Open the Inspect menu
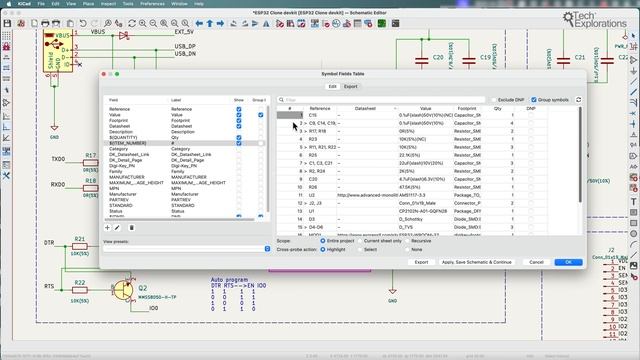 point(108,4)
